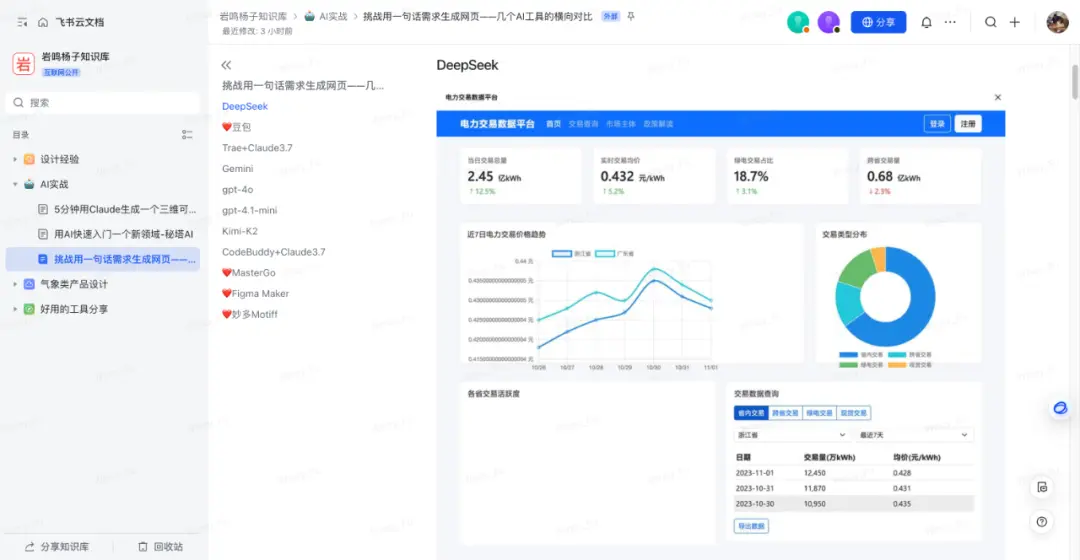Collapse the left sidebar with the top-left icon
Viewport: 1080px width, 560px height.
(x=22, y=22)
